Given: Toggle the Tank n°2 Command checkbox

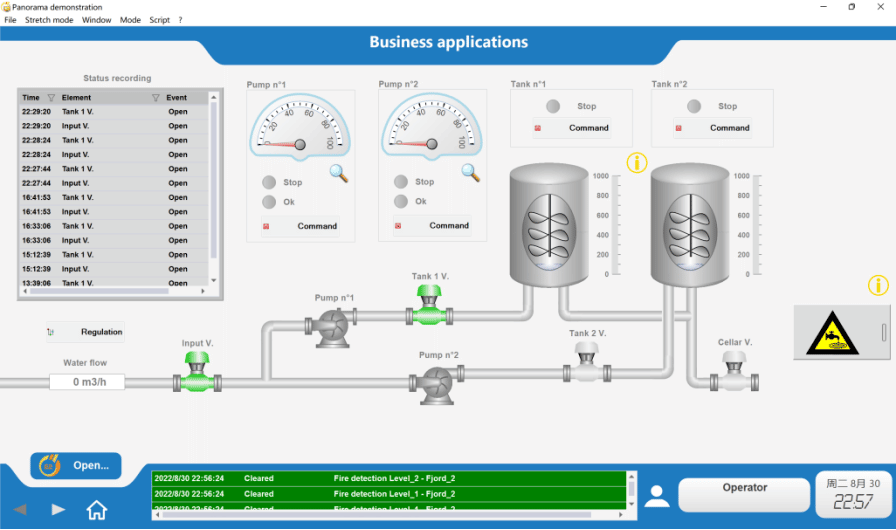Looking at the screenshot, I should pos(679,128).
